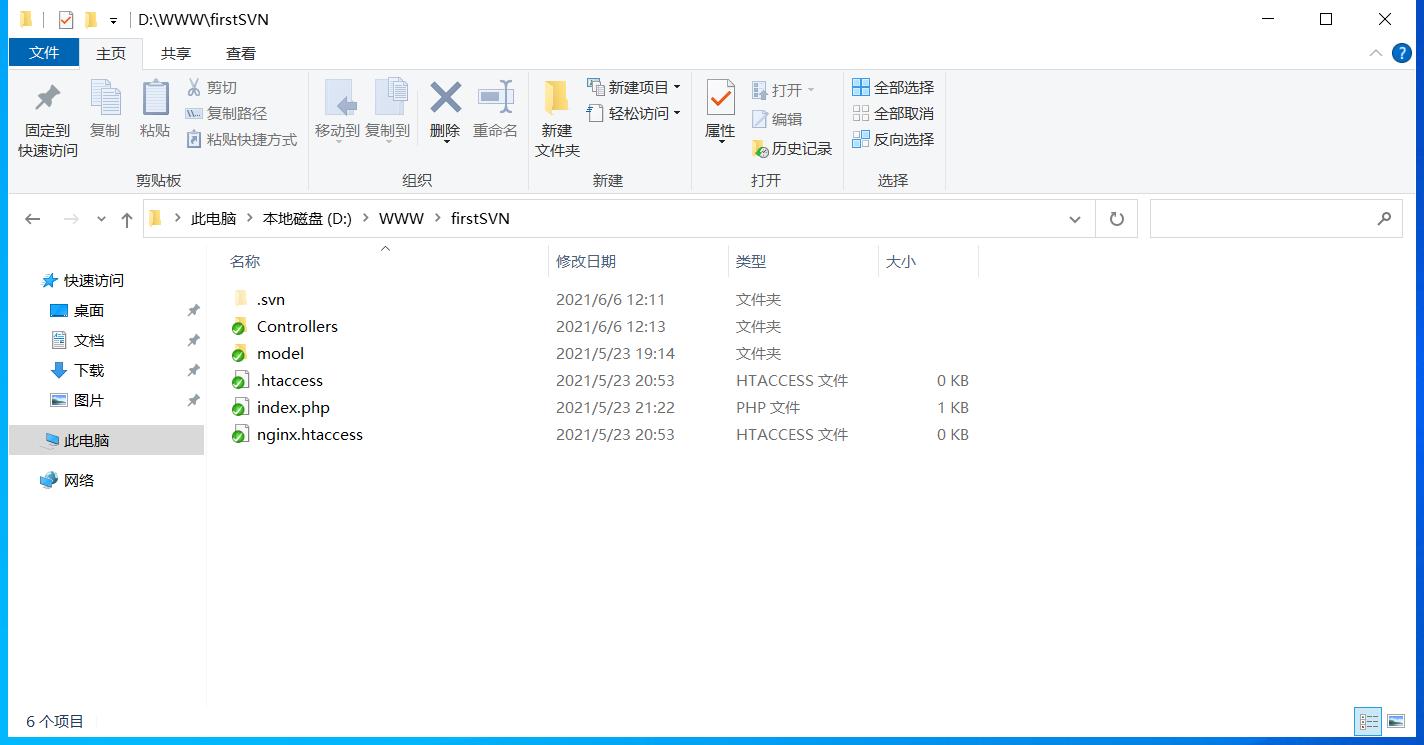Expand the Properties dropdown arrow
Viewport: 1424px width, 745px height.
[x=721, y=142]
